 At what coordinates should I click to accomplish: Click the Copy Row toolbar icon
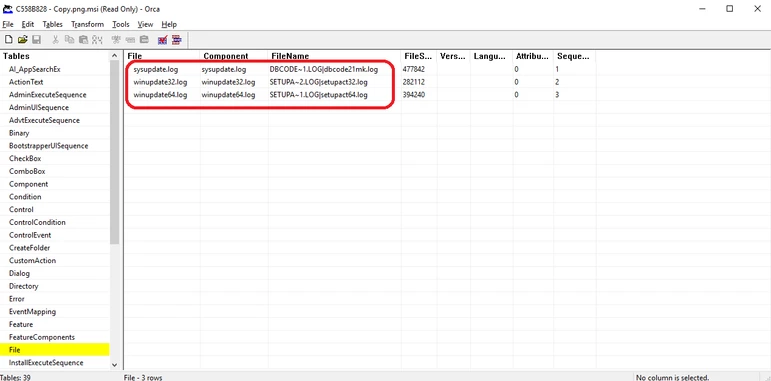pos(130,40)
